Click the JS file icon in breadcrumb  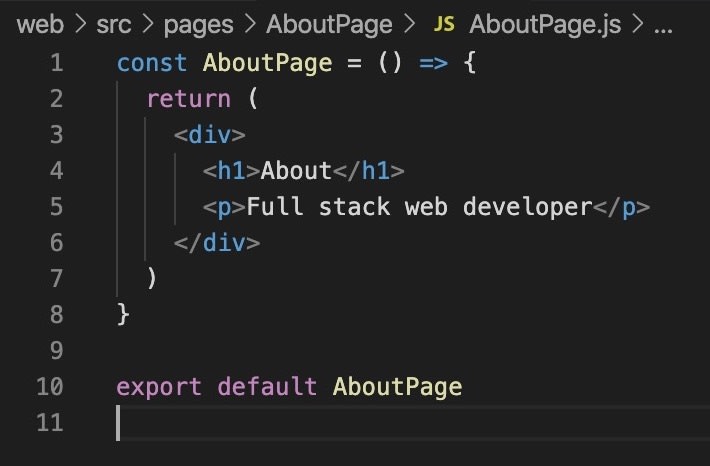444,24
